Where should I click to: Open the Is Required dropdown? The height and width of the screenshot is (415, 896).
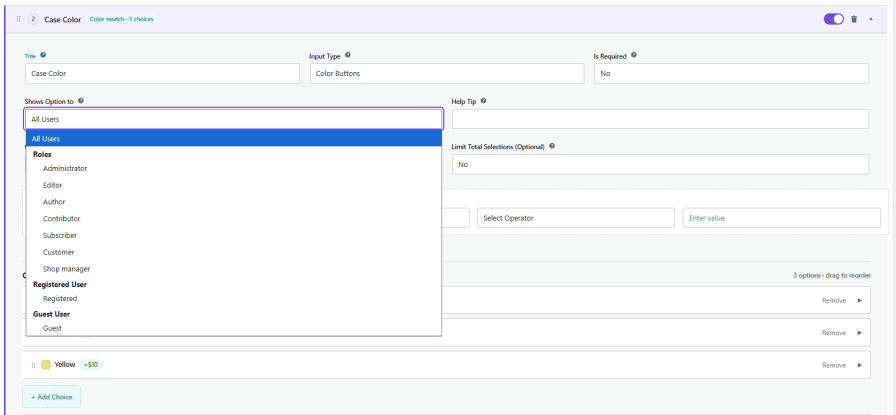(x=731, y=74)
